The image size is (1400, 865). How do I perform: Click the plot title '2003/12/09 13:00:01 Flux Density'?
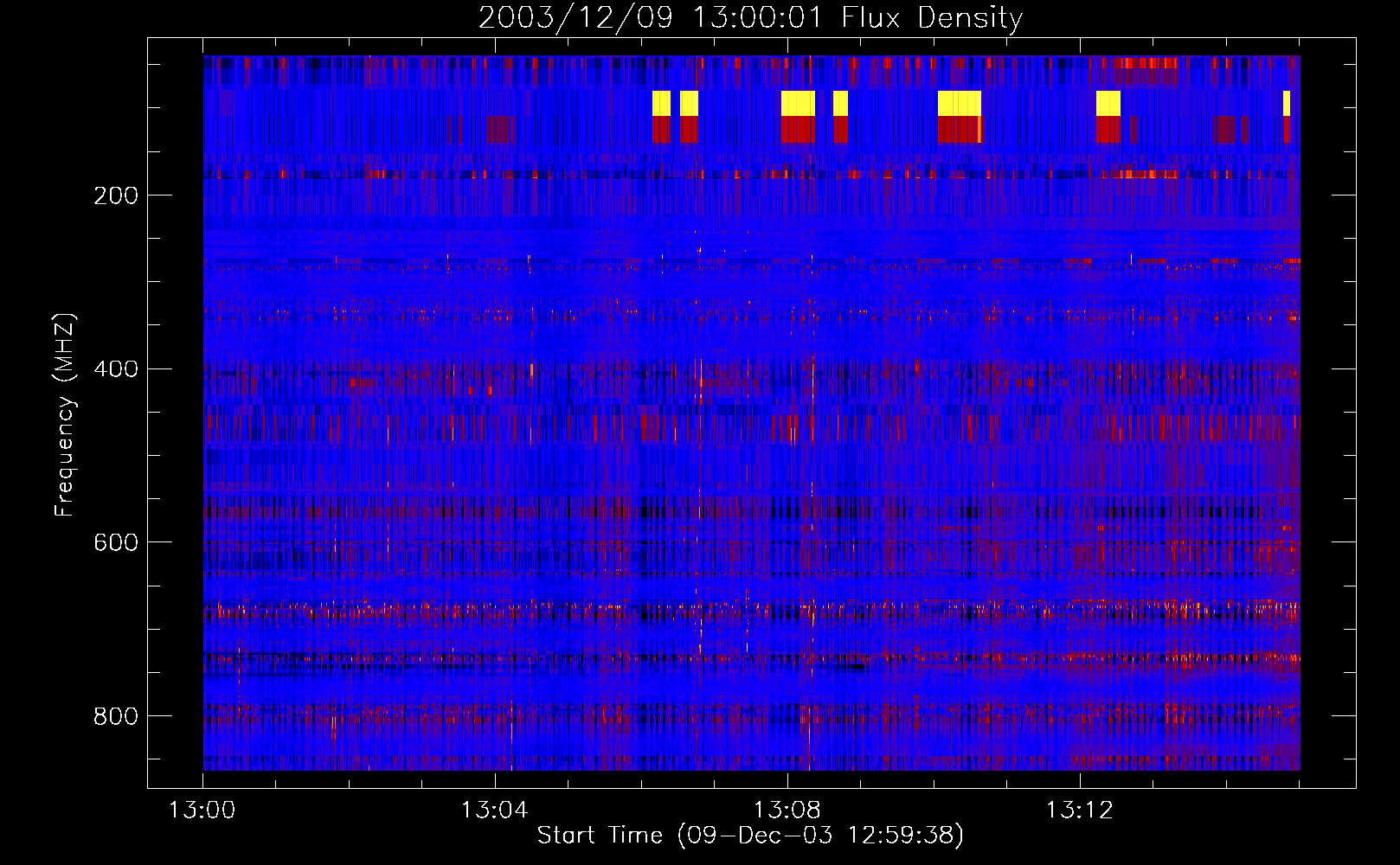click(x=750, y=17)
